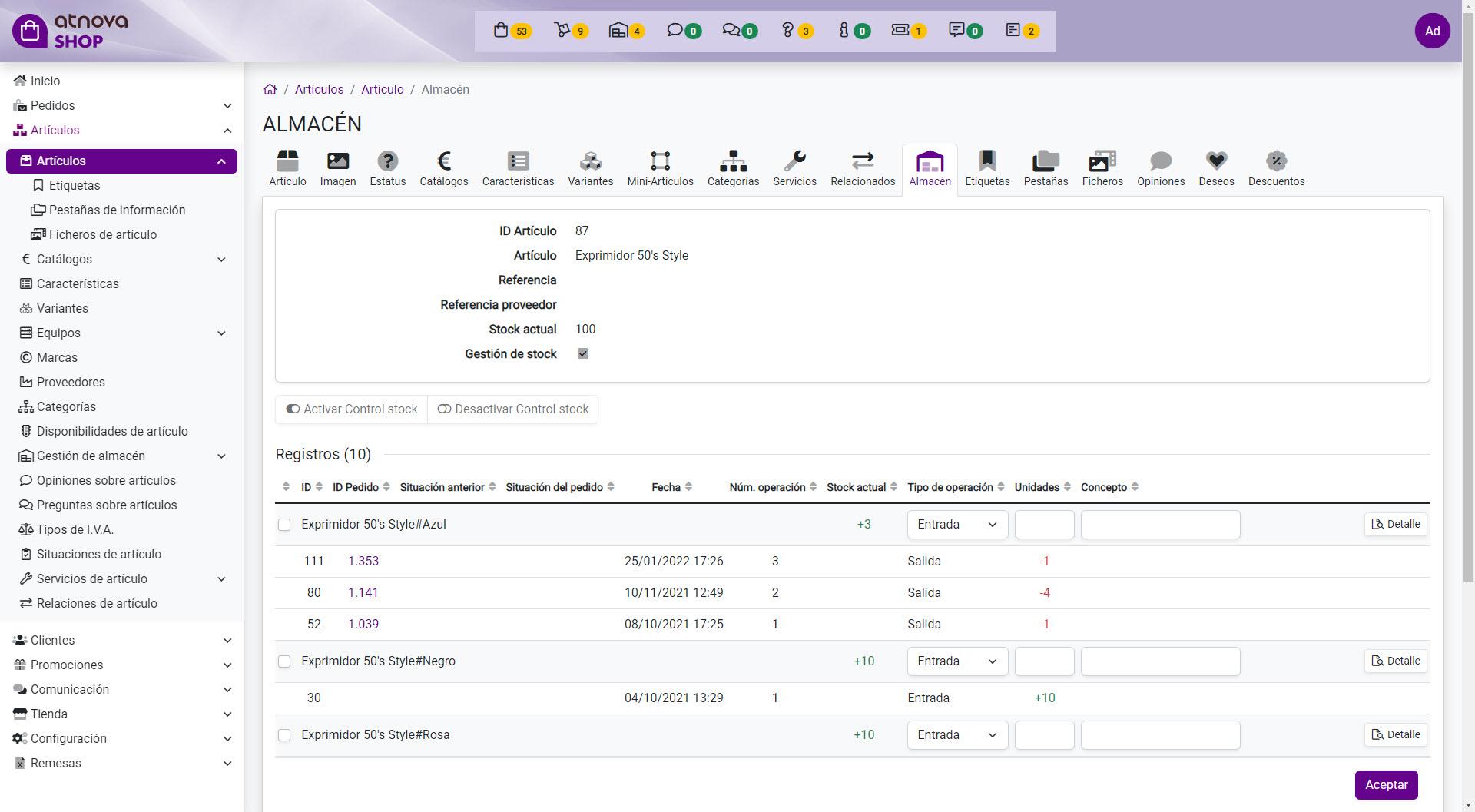Sort table by Fecha column
This screenshot has height=812, width=1475.
(672, 487)
